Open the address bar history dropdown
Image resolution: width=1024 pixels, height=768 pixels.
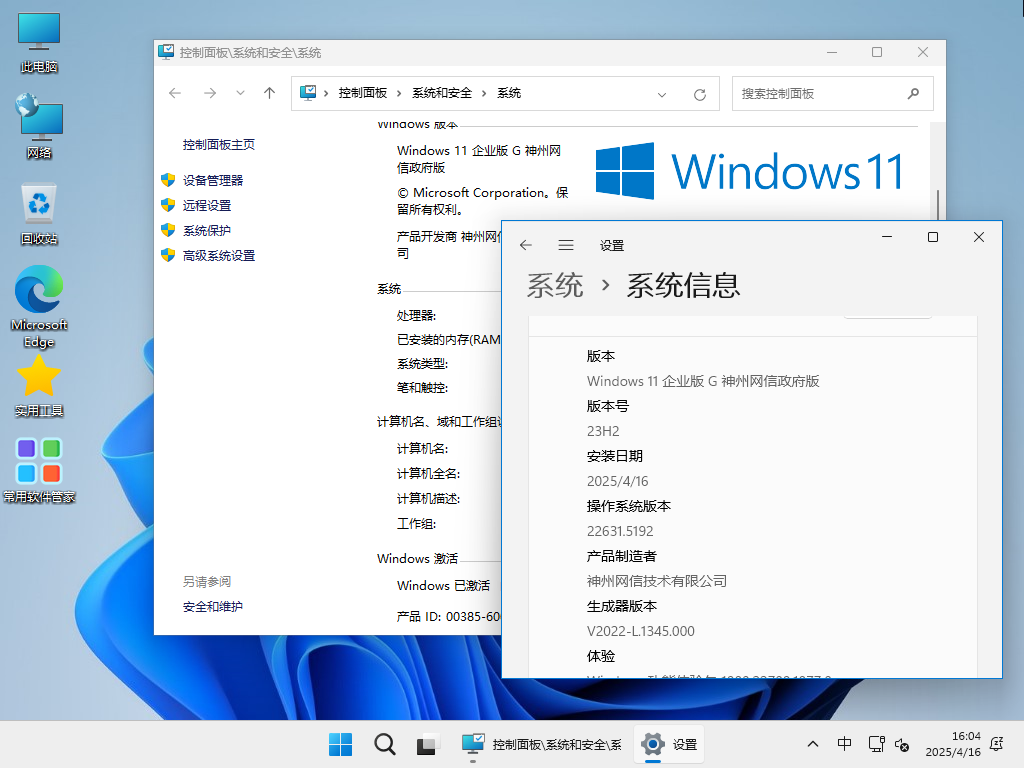[662, 94]
